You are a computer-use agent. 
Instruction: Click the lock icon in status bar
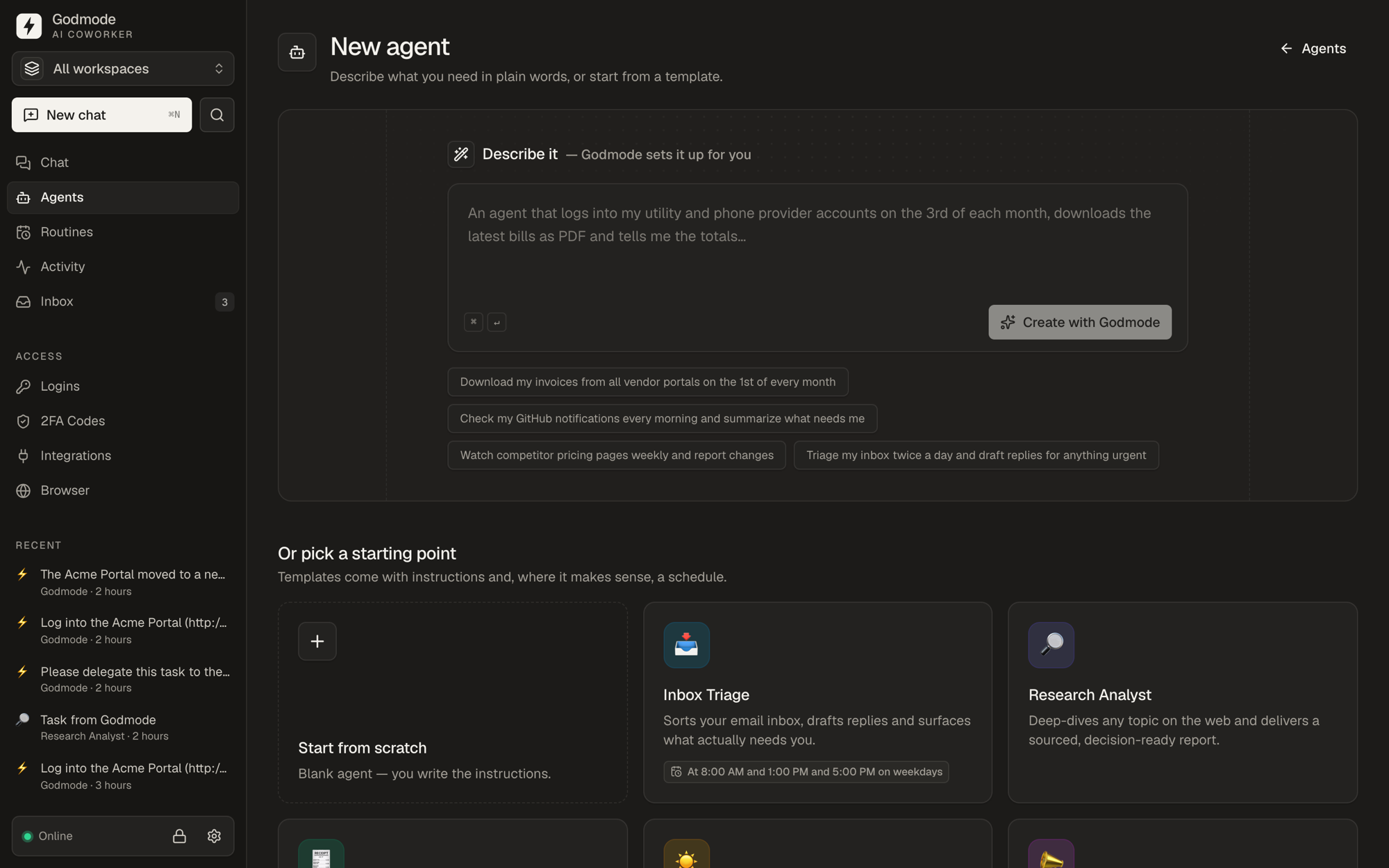[179, 836]
